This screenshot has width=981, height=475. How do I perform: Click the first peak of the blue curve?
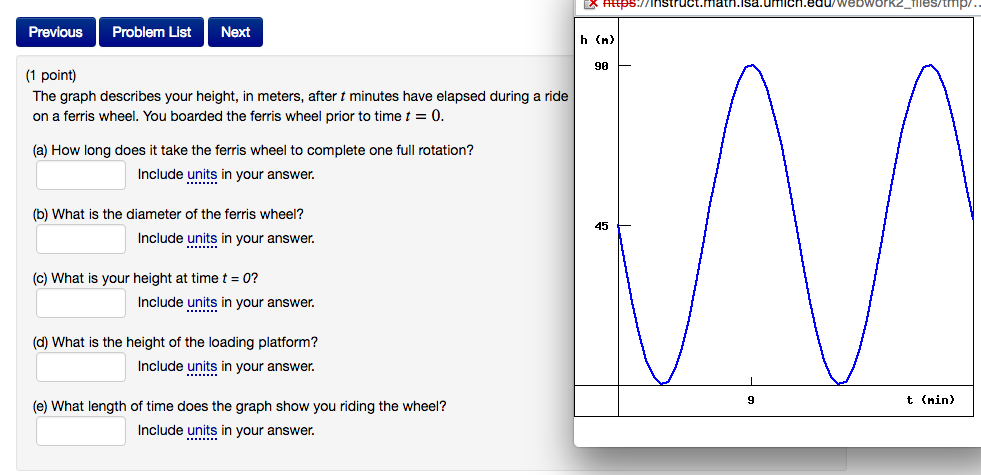(751, 65)
